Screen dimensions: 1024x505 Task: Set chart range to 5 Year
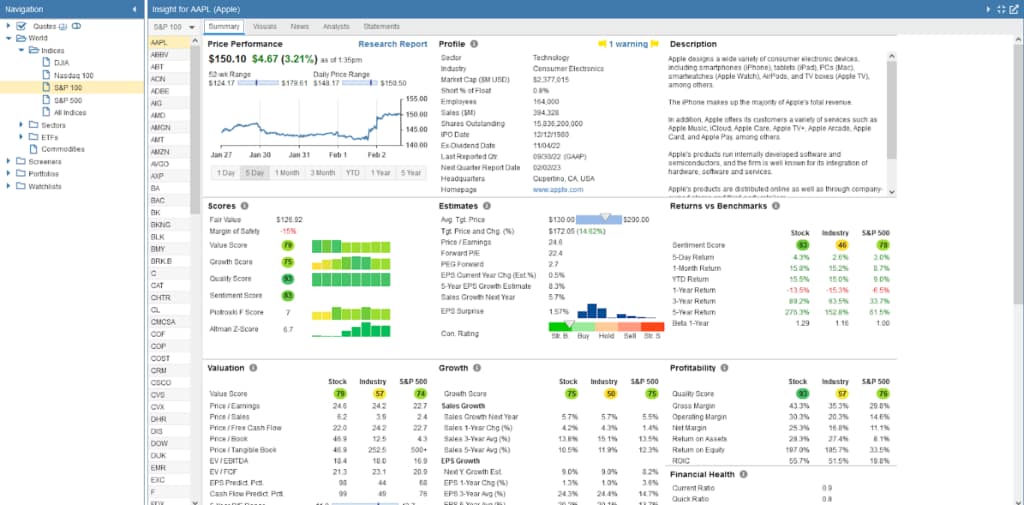[411, 172]
